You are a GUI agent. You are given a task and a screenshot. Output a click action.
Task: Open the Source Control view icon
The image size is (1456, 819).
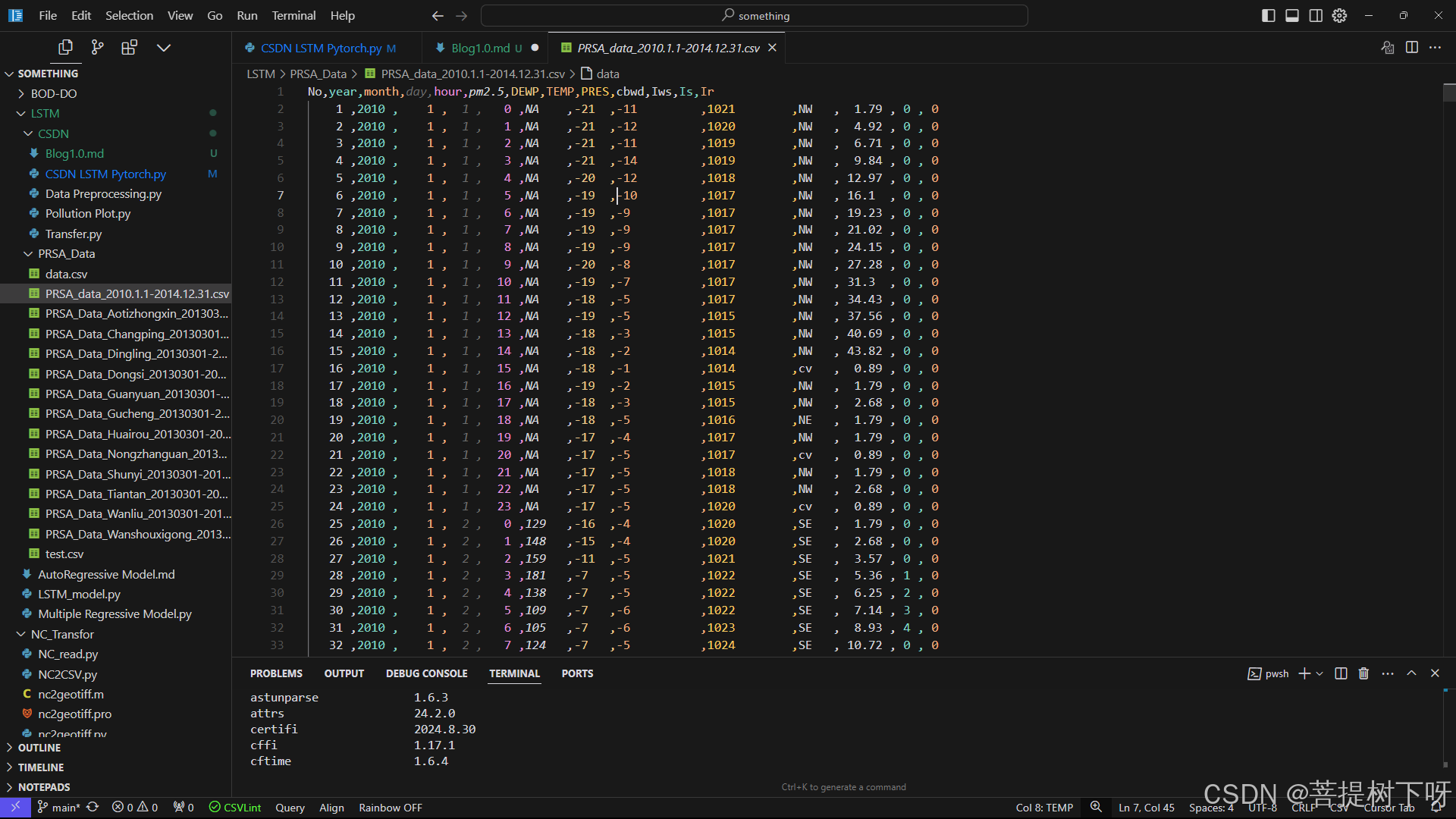coord(97,48)
